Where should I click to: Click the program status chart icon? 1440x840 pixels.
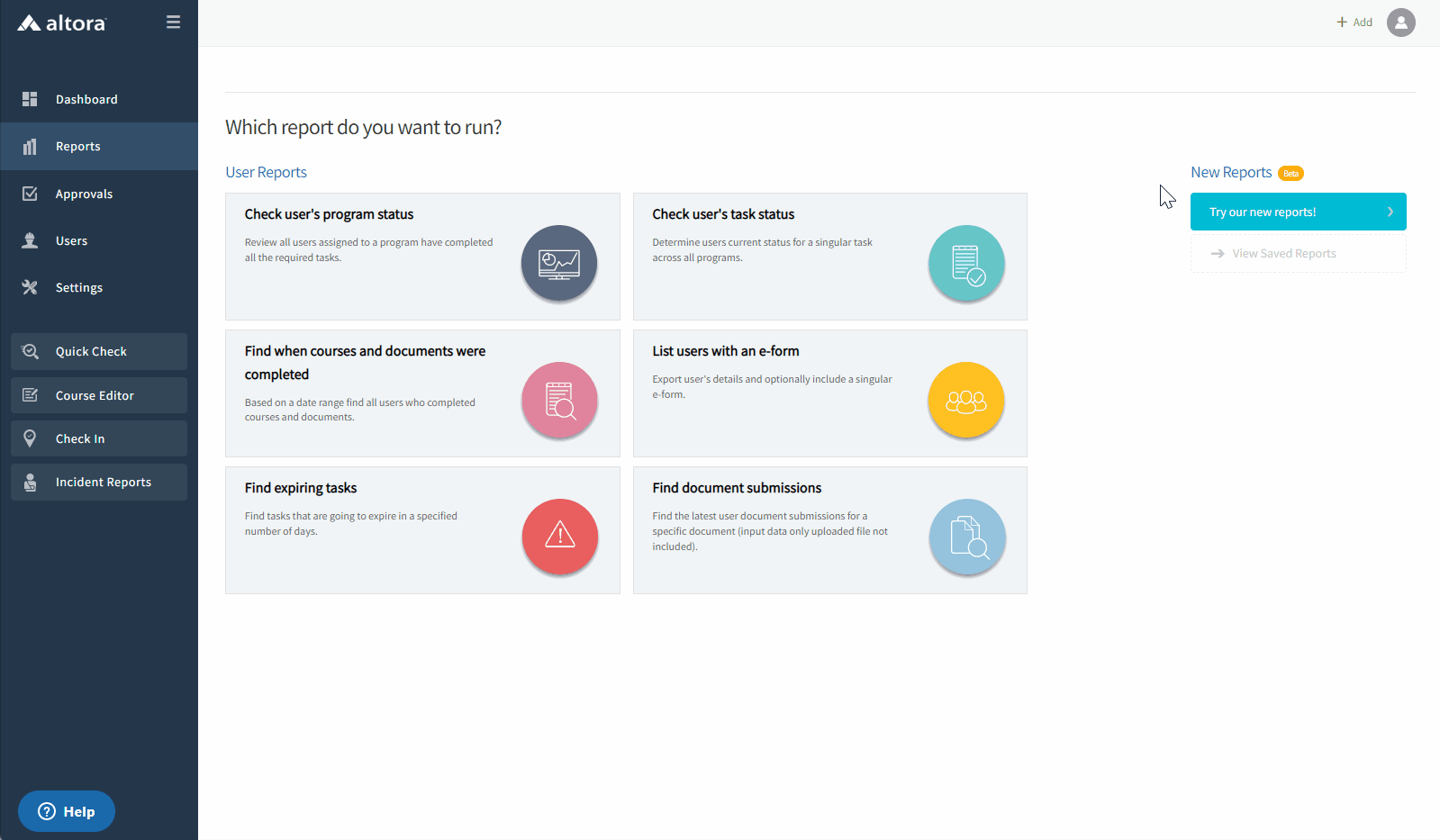(x=559, y=263)
